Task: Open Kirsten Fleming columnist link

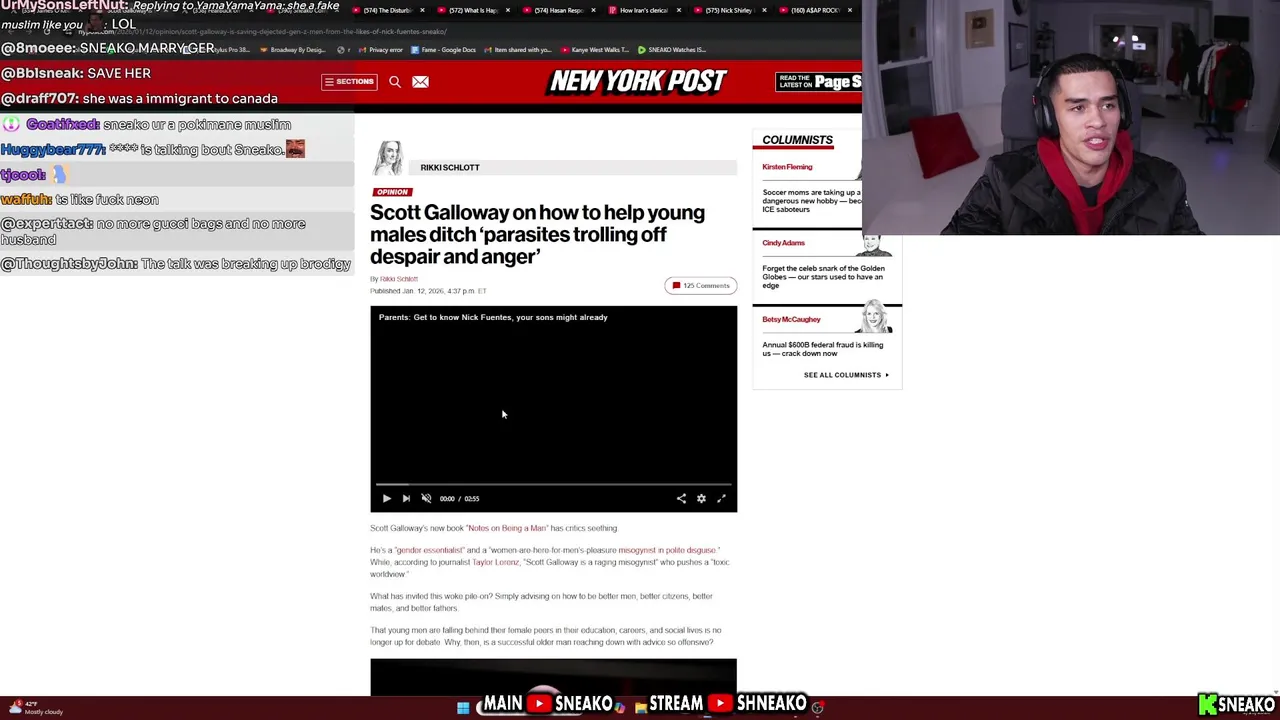Action: [x=787, y=167]
